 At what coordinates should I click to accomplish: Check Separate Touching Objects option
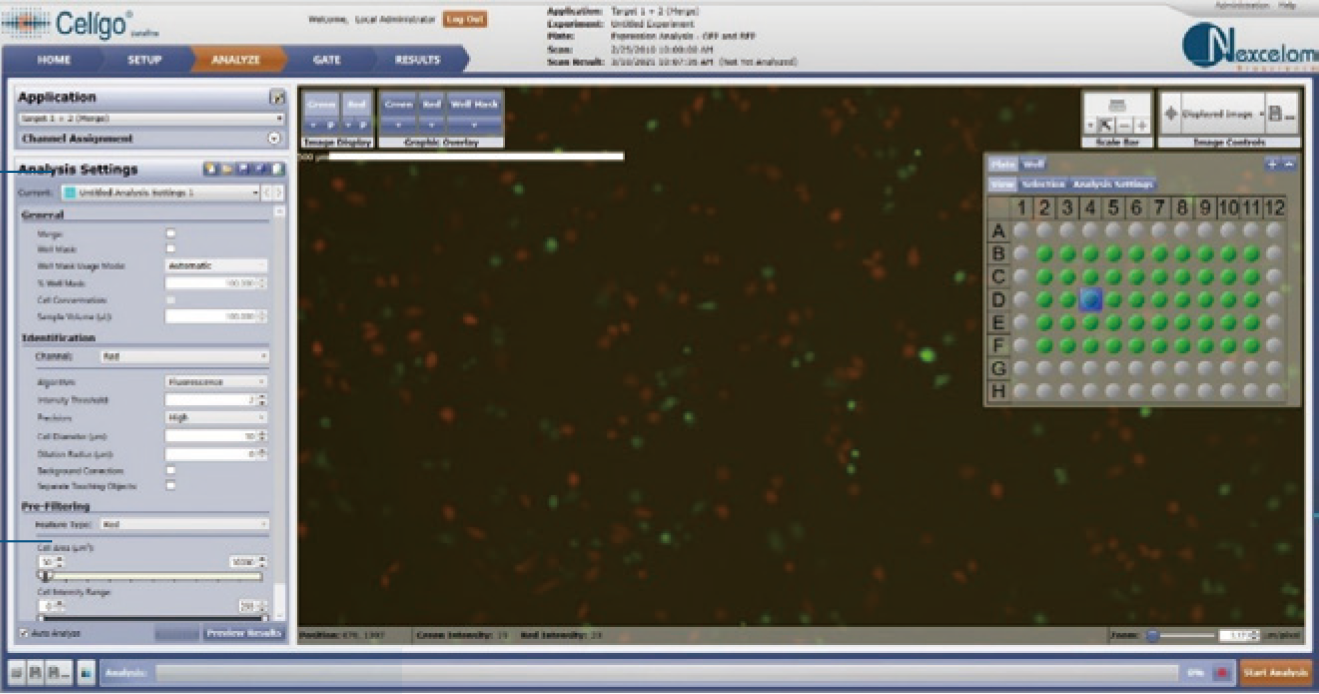point(170,486)
